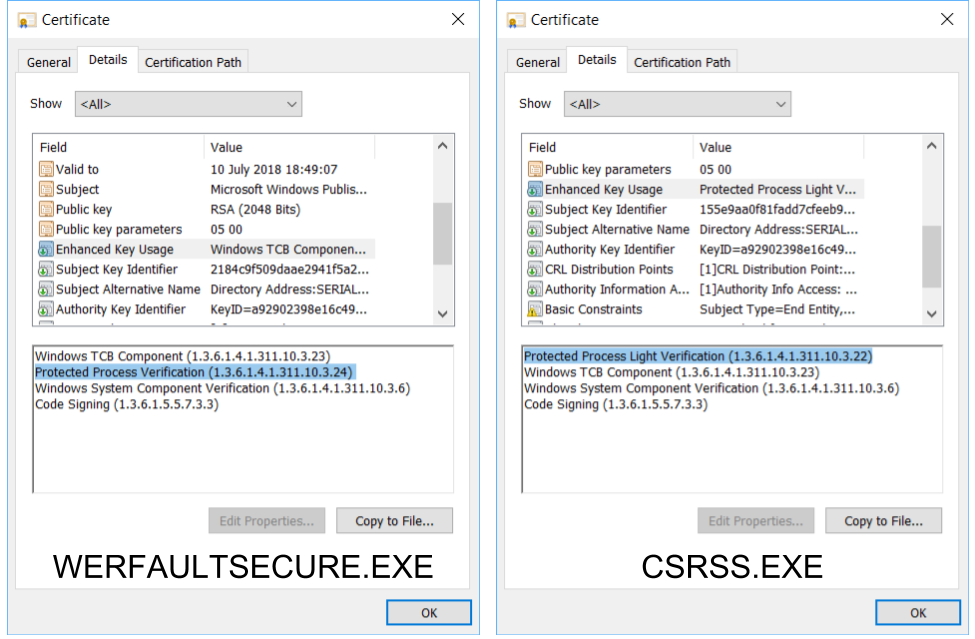
Task: Open Certification Path tab in left dialog
Action: point(193,62)
